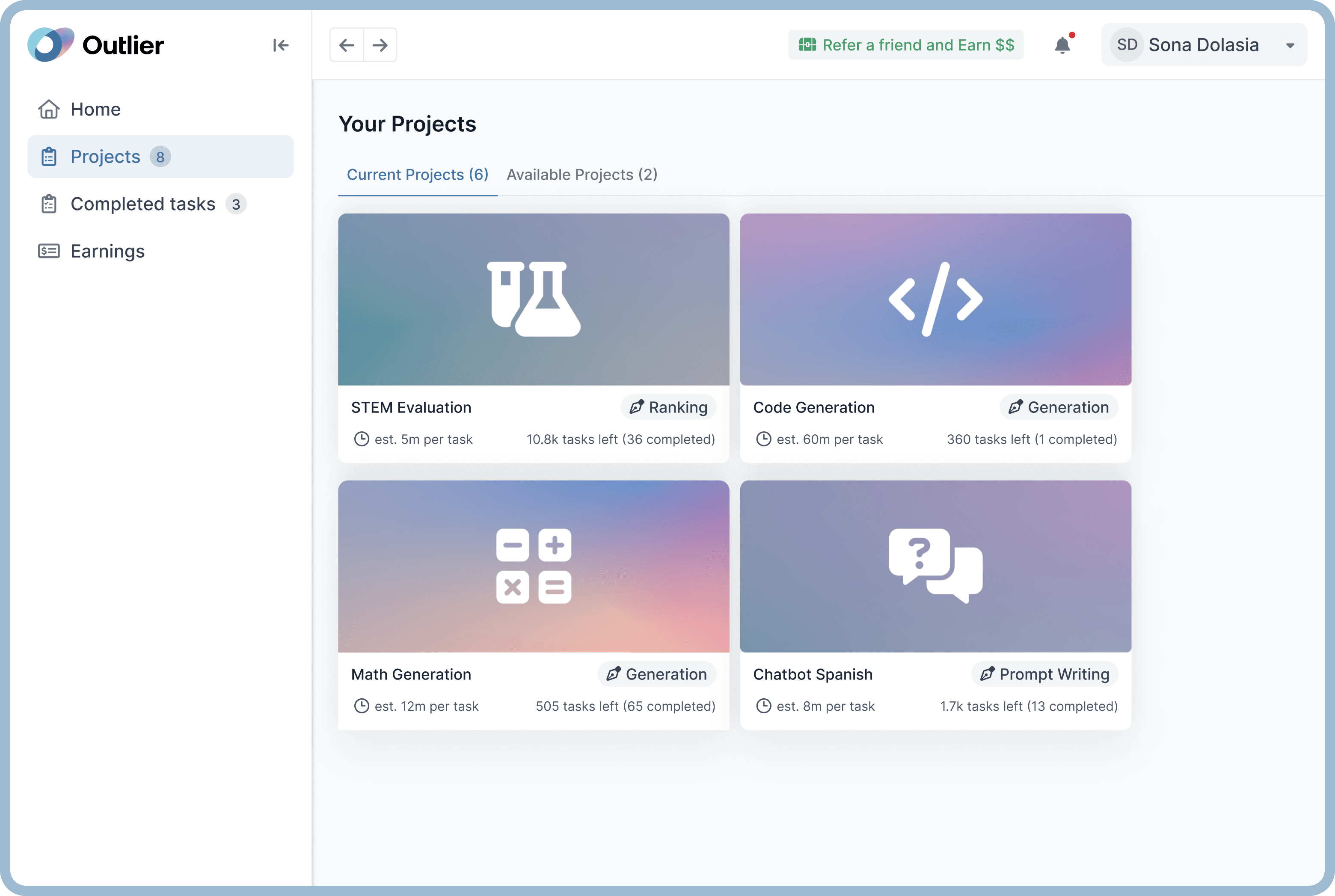The image size is (1335, 896).
Task: Click the forward navigation arrow
Action: (380, 45)
